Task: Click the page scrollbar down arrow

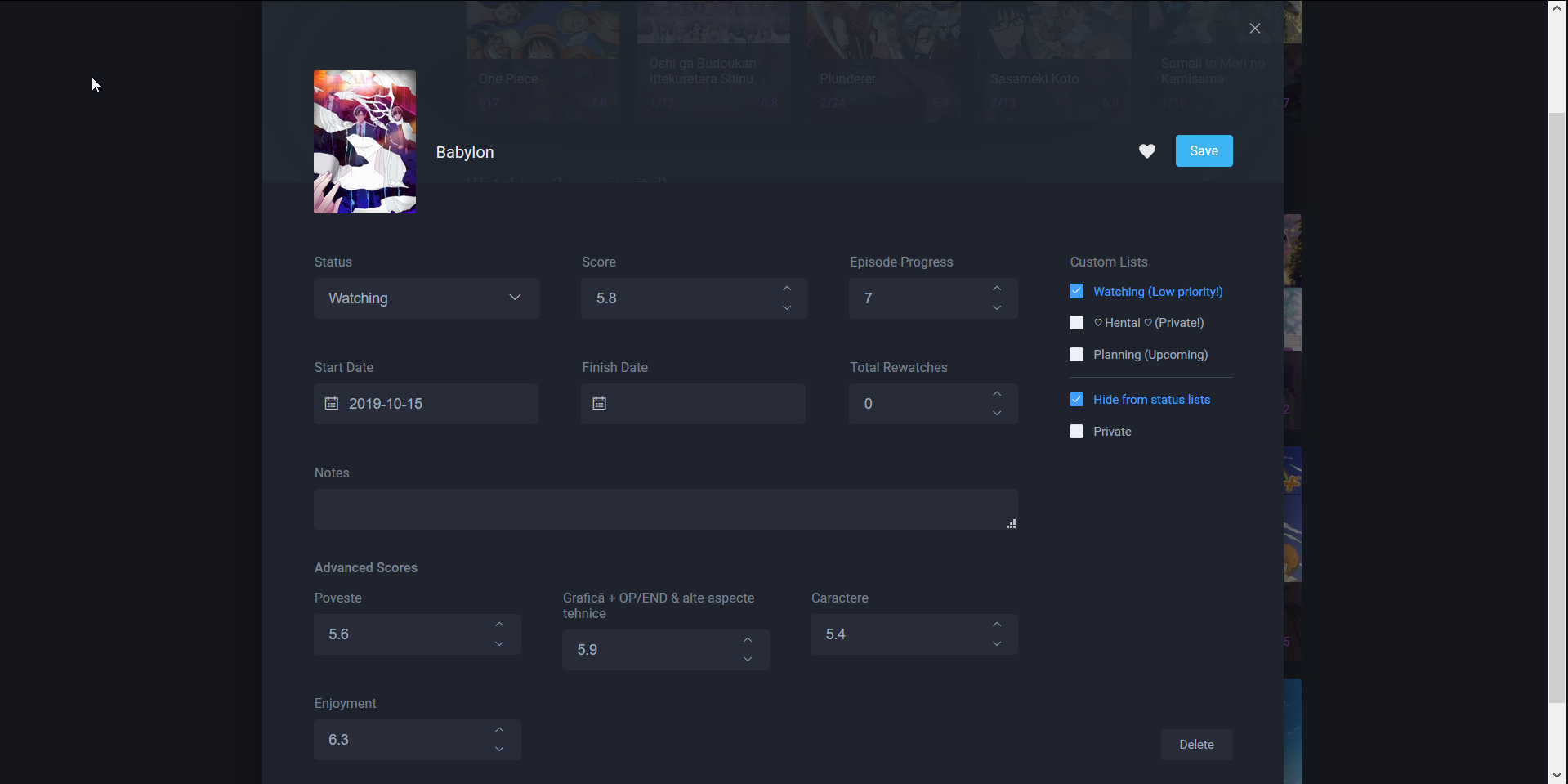Action: [1557, 775]
